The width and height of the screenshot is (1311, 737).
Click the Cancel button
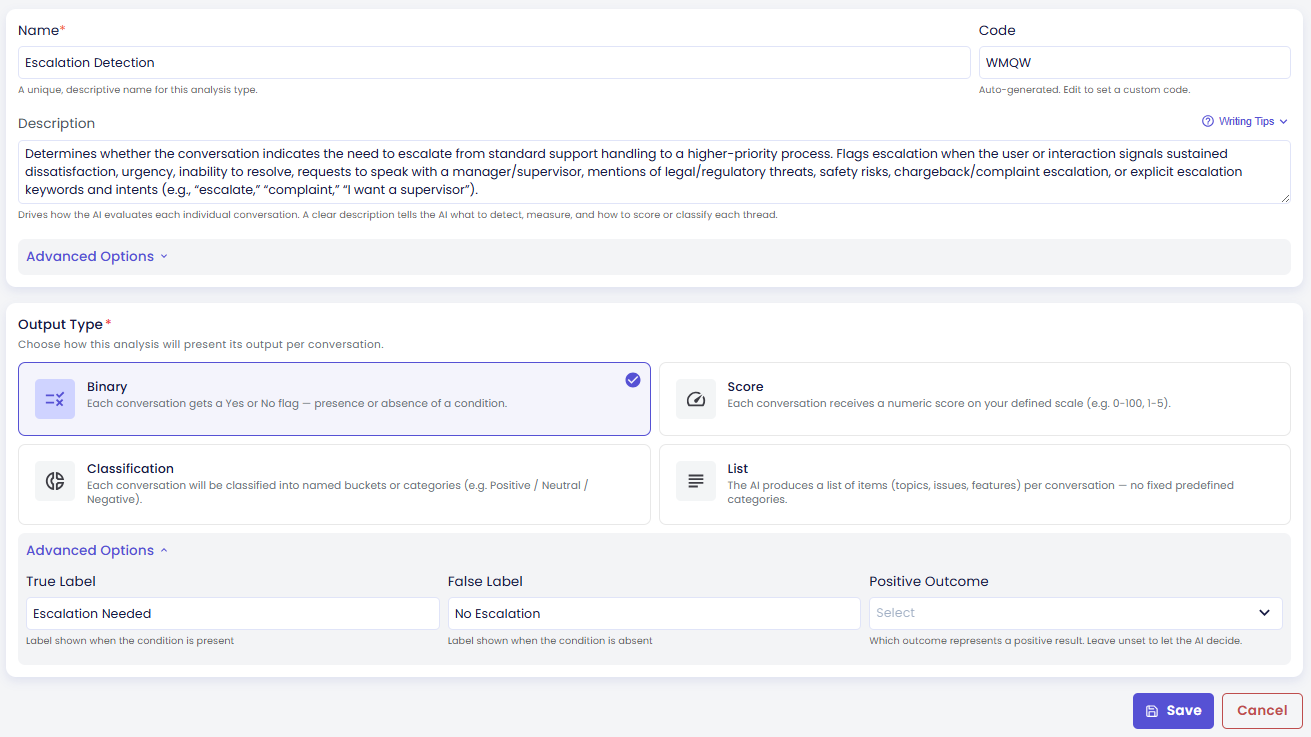[x=1262, y=711]
